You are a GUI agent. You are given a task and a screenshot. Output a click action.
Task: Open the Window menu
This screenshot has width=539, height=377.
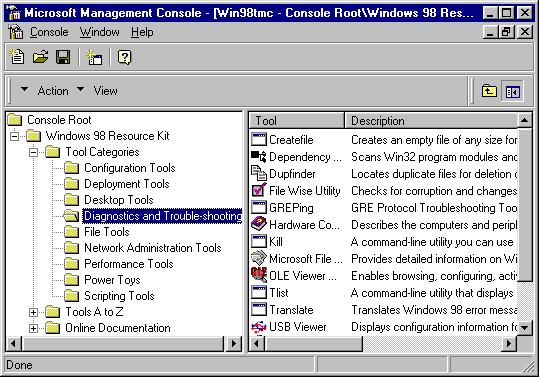tap(100, 32)
